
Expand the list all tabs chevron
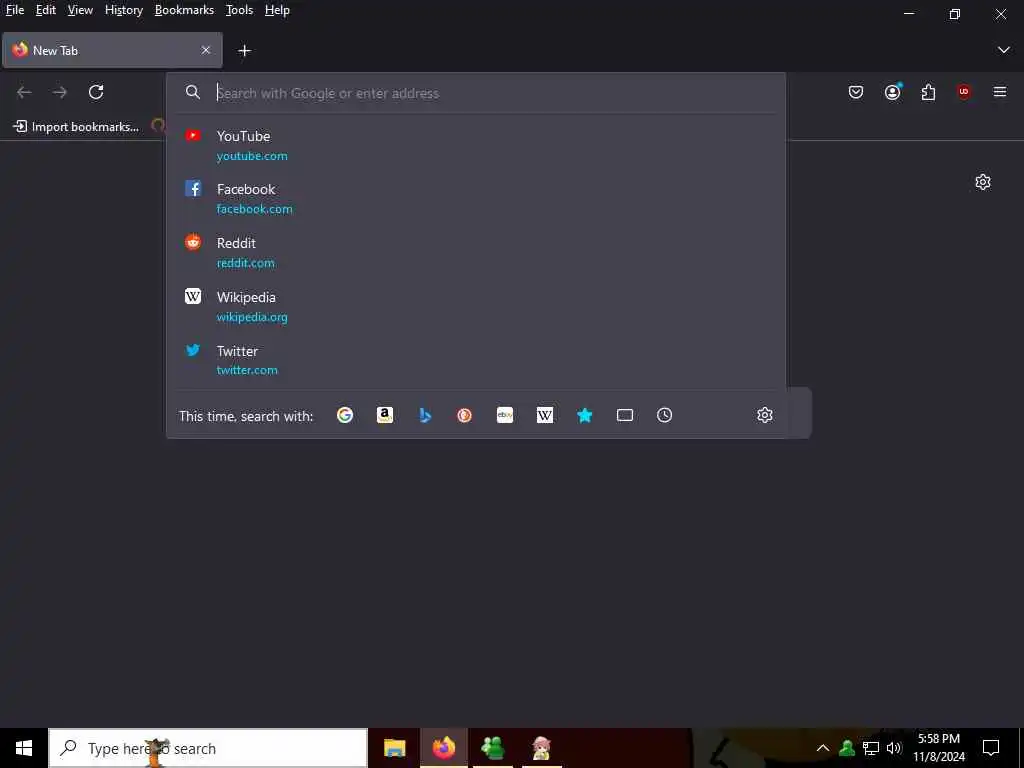point(1004,50)
